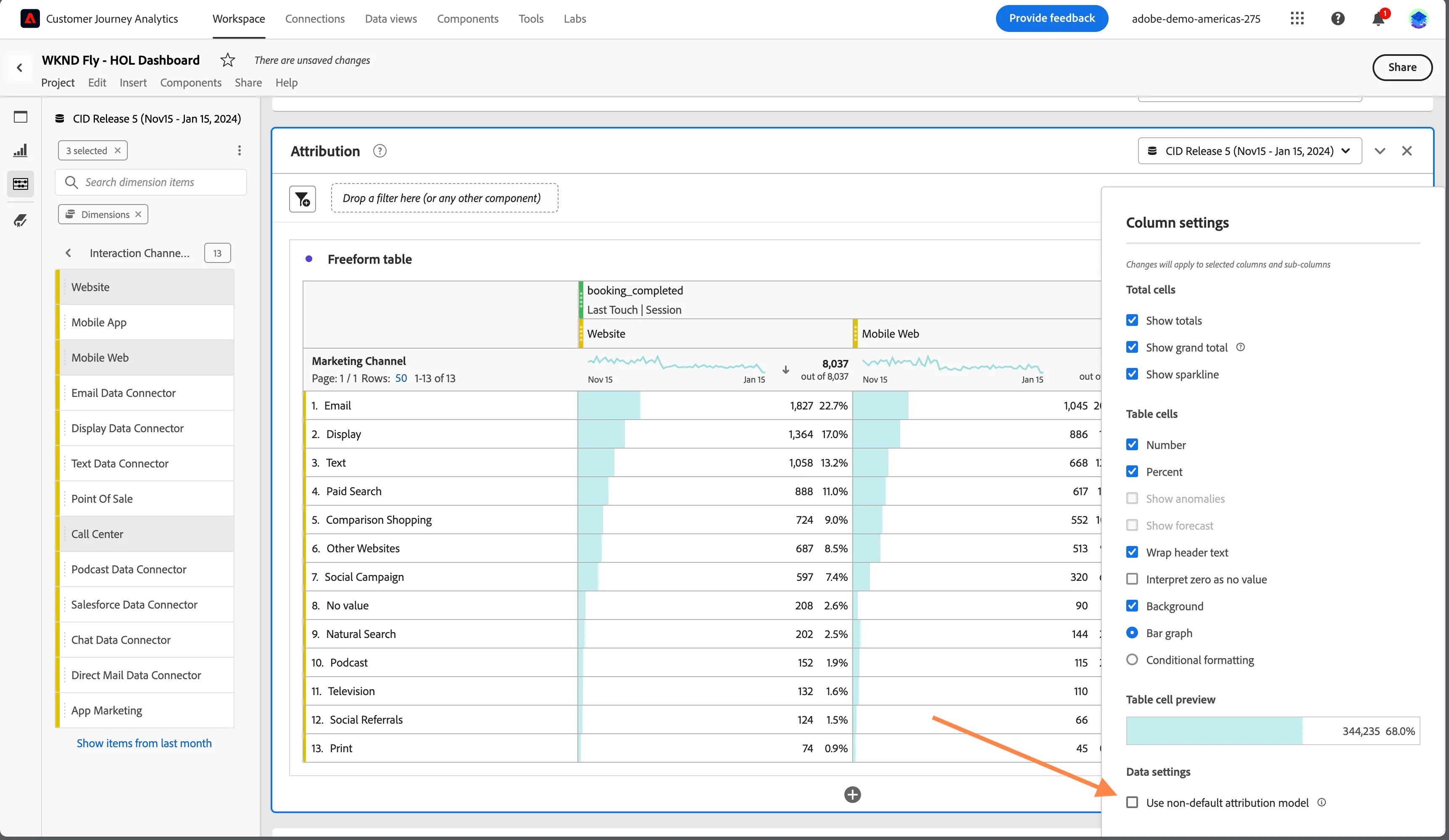Toggle the Percent checkbox

pos(1132,472)
